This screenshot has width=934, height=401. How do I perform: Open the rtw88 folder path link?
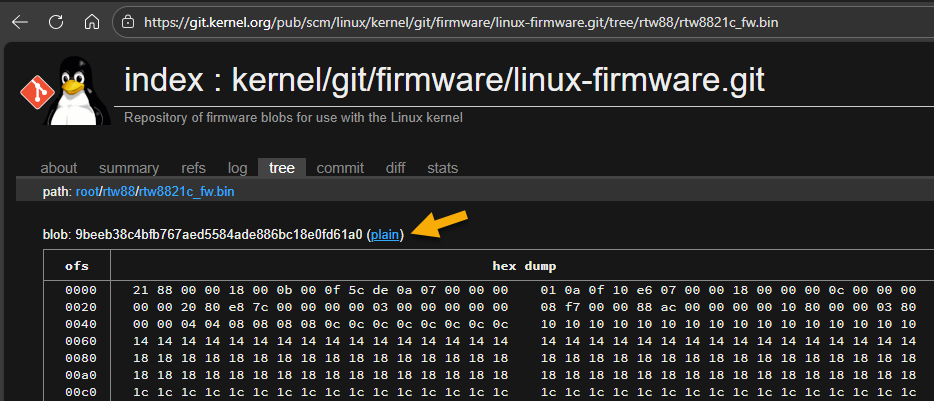click(x=119, y=191)
